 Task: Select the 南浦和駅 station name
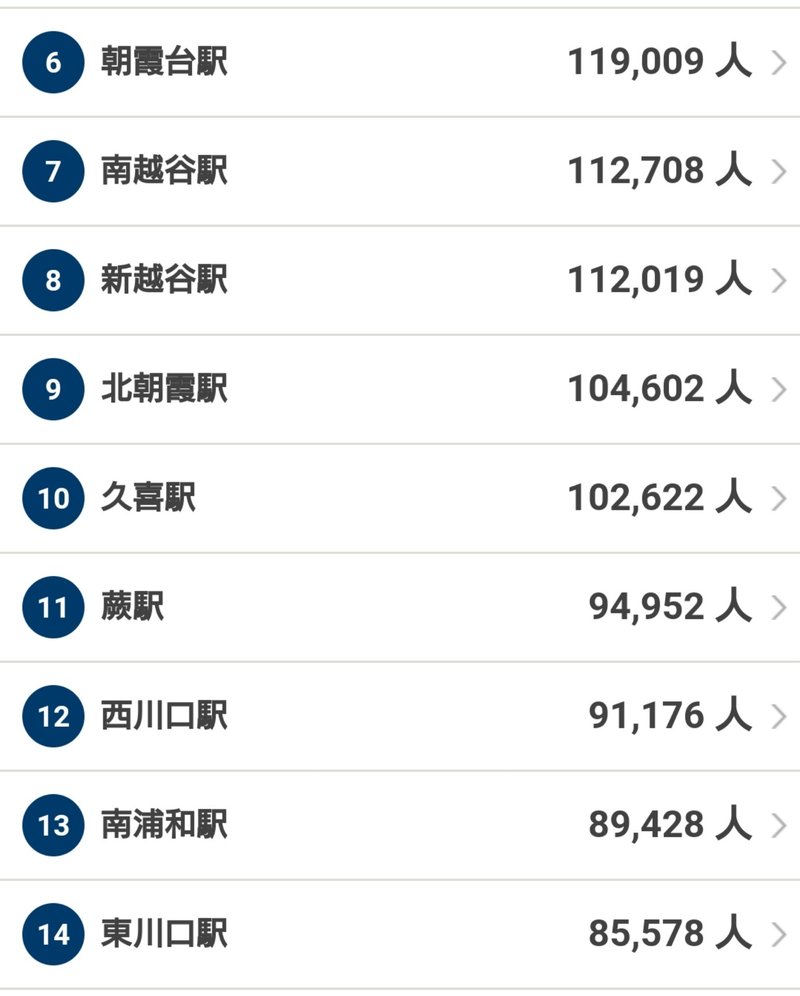click(164, 825)
